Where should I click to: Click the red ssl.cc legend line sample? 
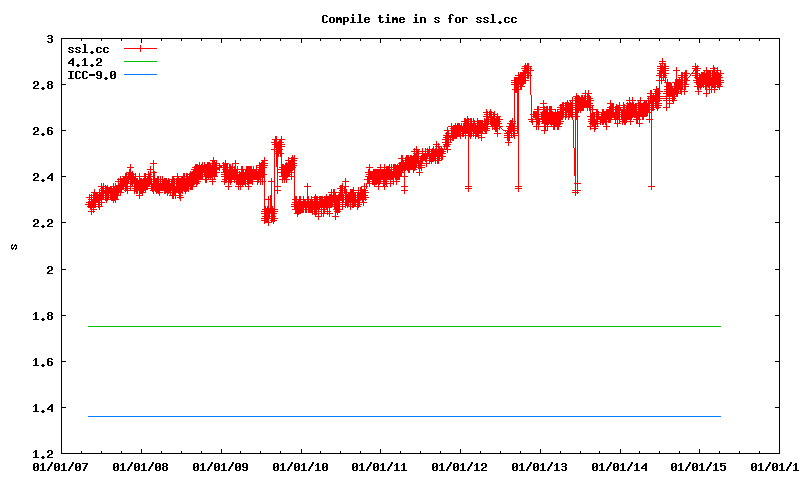[x=140, y=49]
